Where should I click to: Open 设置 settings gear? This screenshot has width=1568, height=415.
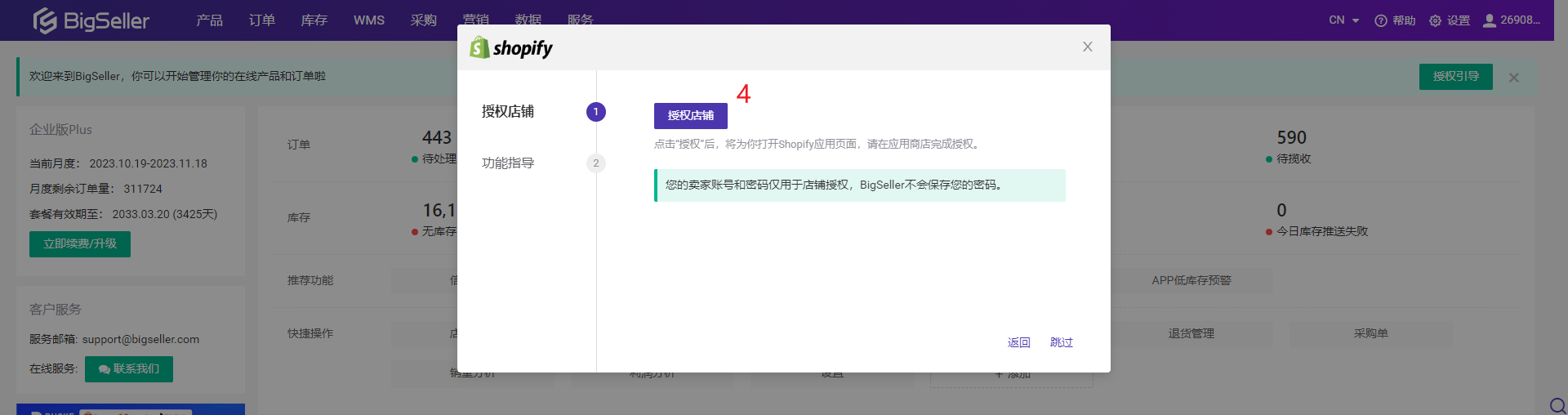click(1449, 20)
